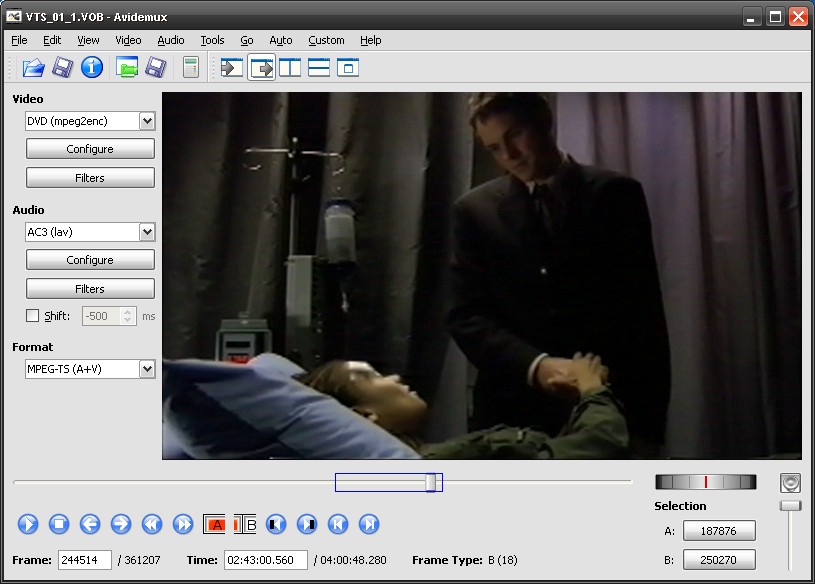Click selection B value 250270

(718, 560)
